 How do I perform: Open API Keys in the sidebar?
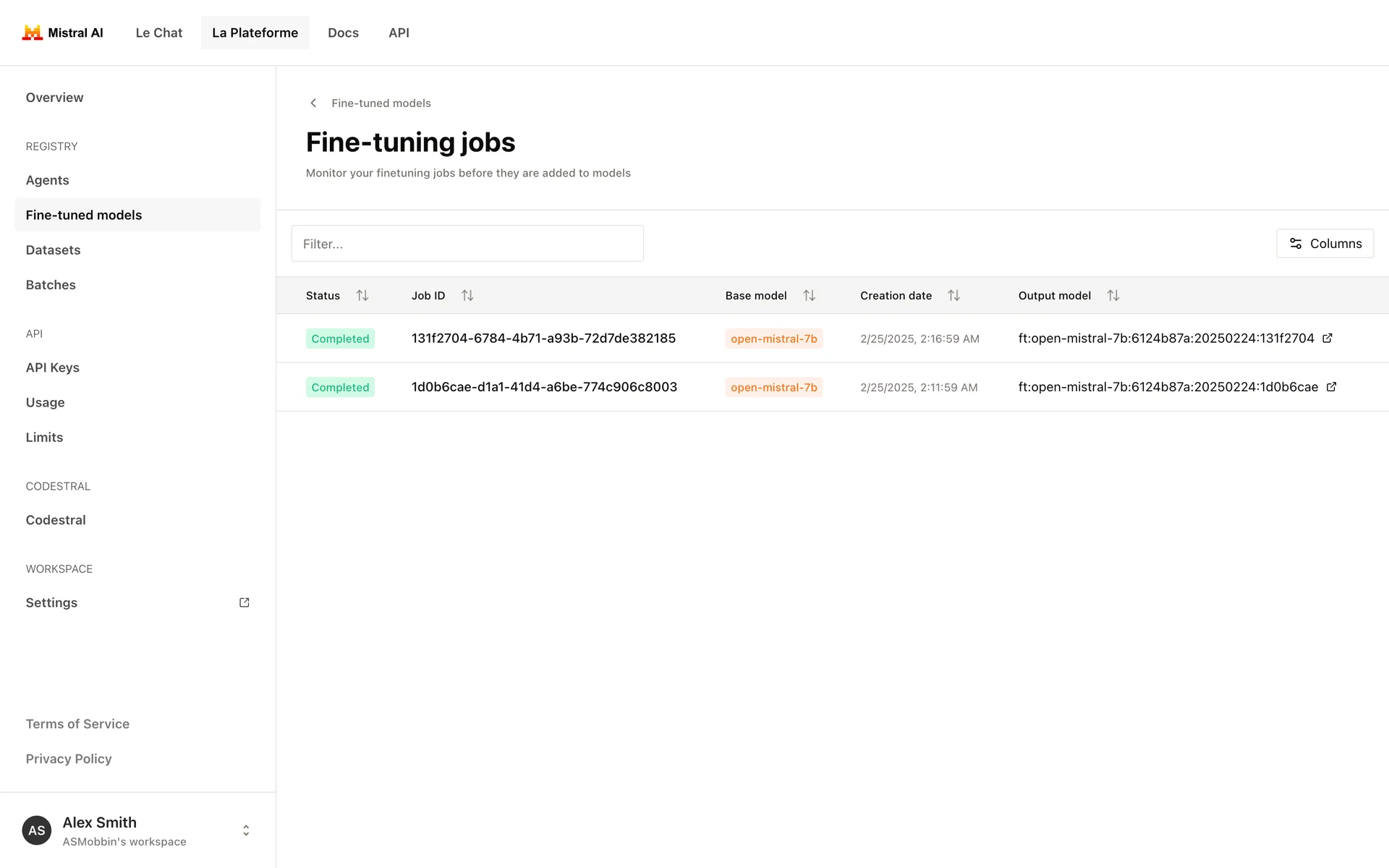(53, 367)
